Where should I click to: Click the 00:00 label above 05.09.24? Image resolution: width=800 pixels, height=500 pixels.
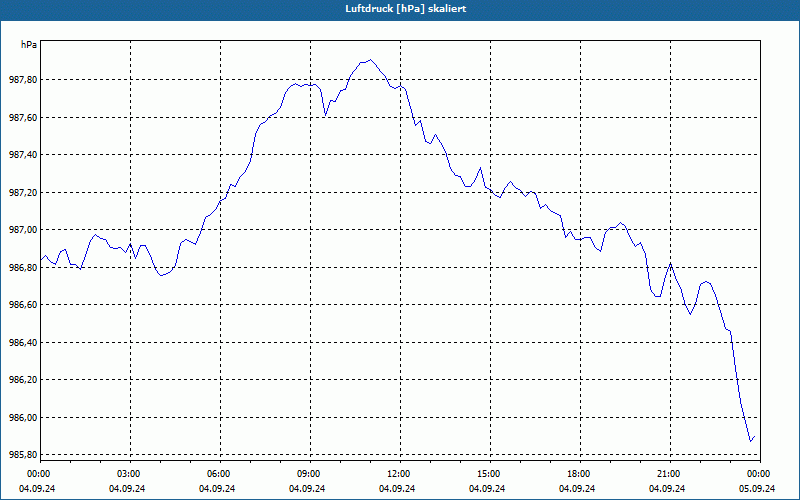(x=760, y=474)
